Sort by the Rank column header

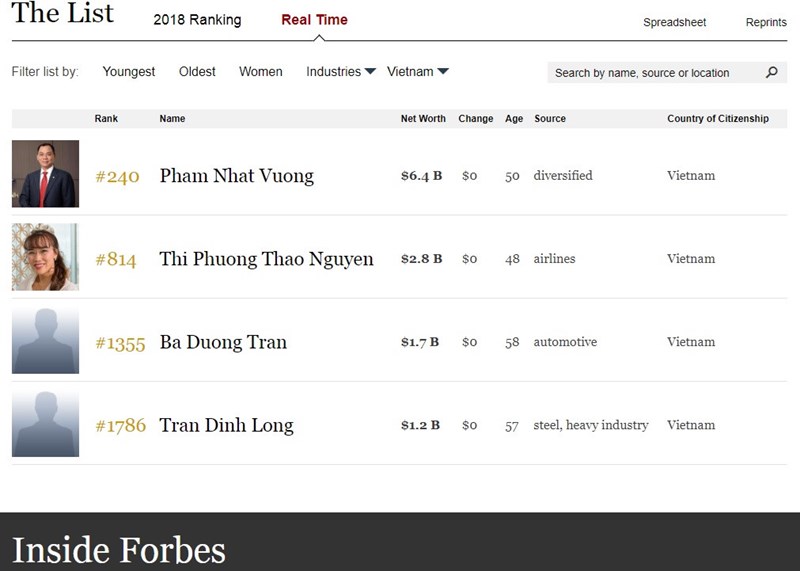click(106, 118)
